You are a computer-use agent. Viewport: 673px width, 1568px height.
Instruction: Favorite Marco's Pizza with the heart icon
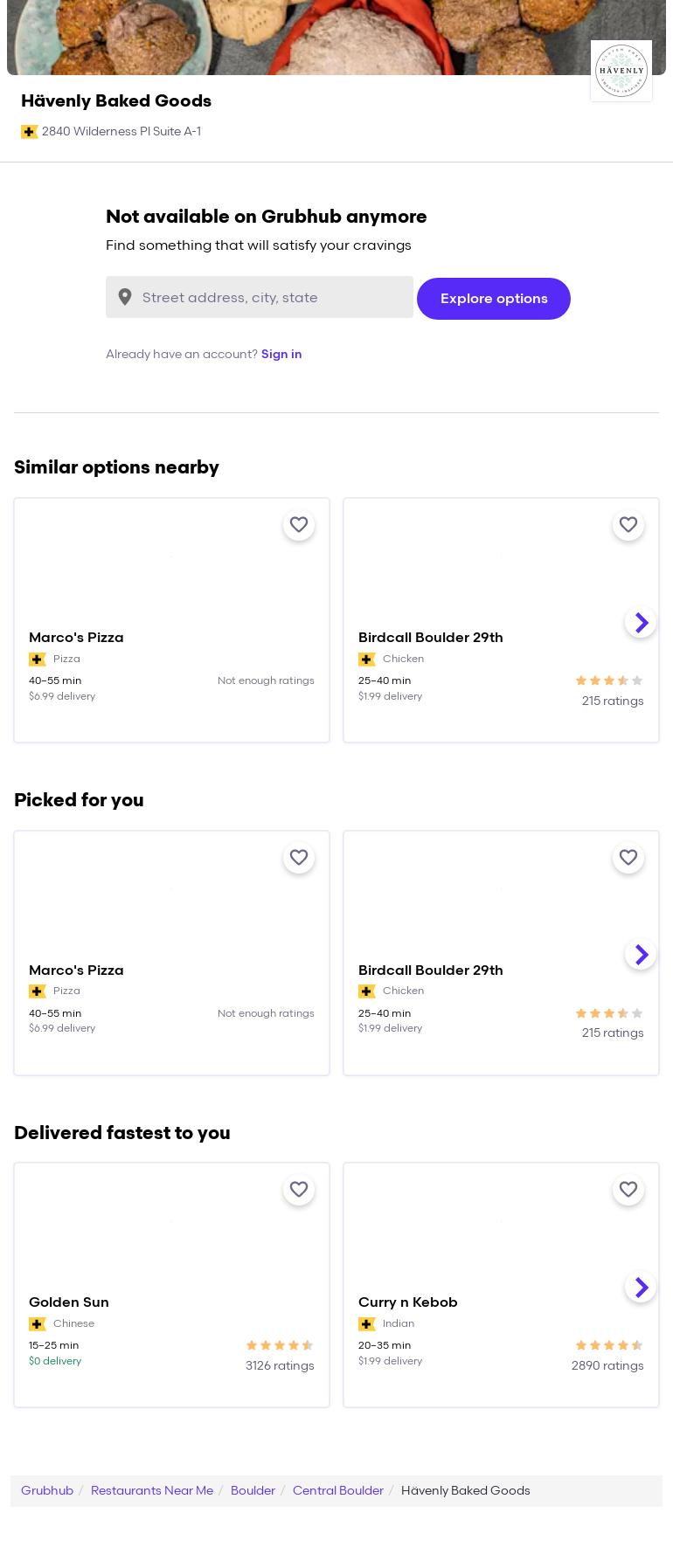pos(299,525)
